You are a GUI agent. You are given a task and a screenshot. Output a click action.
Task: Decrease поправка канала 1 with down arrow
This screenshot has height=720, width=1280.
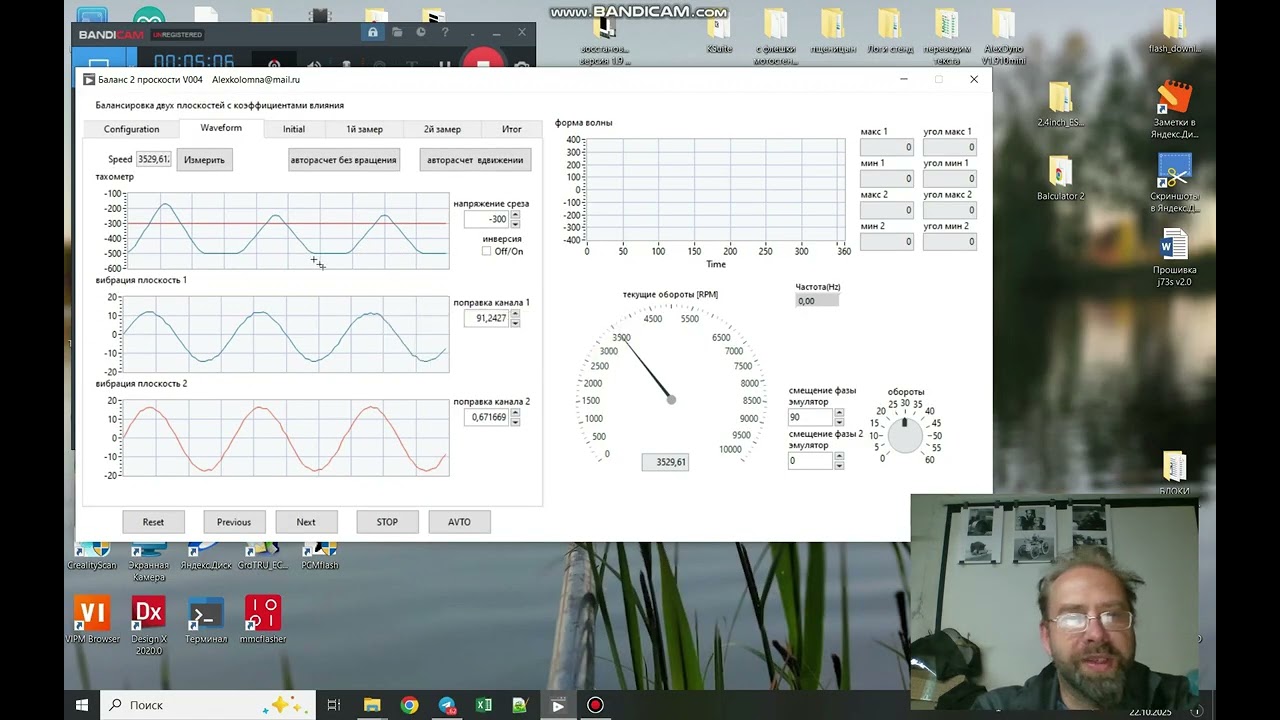click(515, 322)
